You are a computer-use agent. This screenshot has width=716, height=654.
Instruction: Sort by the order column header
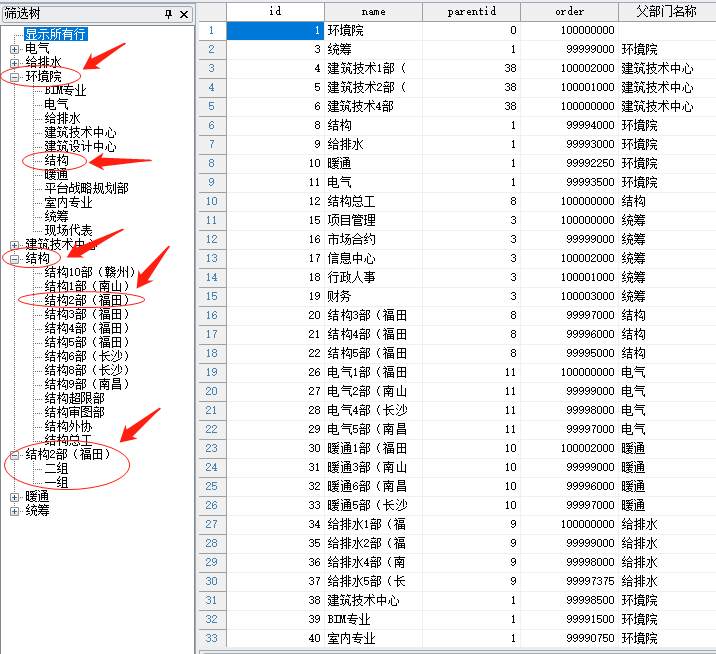point(569,12)
